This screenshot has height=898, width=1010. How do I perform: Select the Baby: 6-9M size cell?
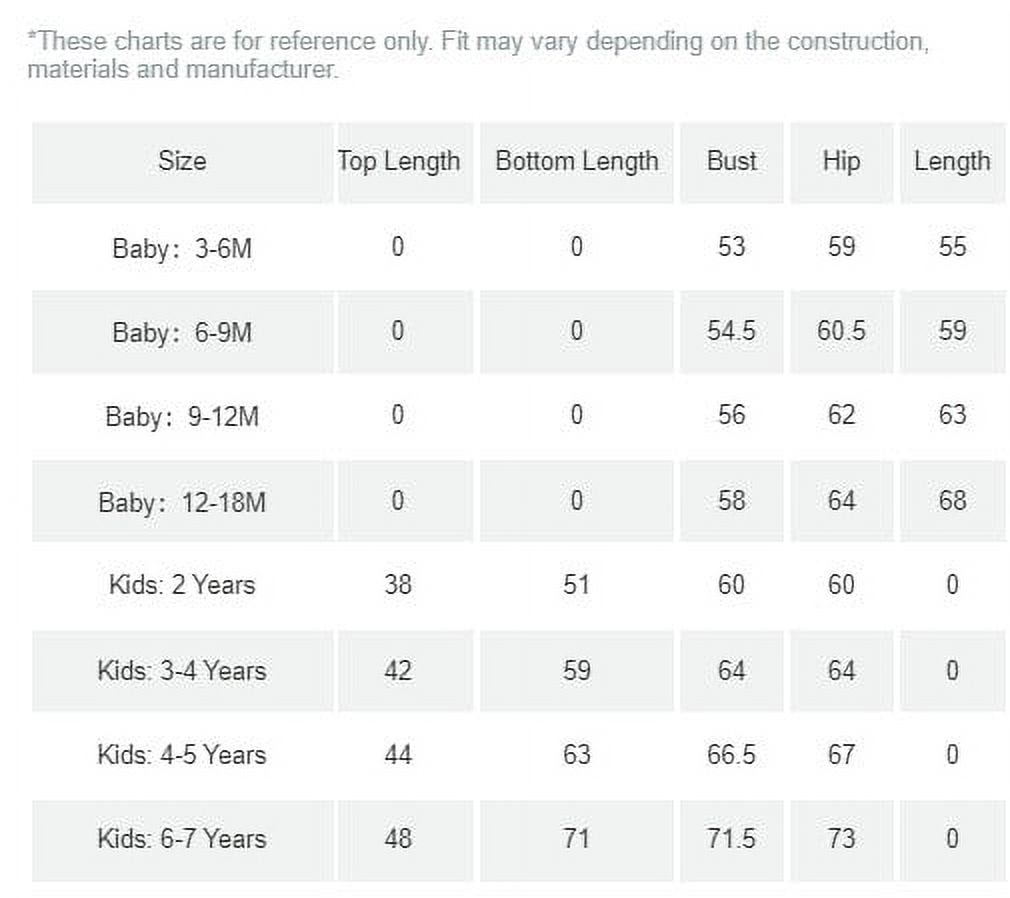(x=182, y=332)
